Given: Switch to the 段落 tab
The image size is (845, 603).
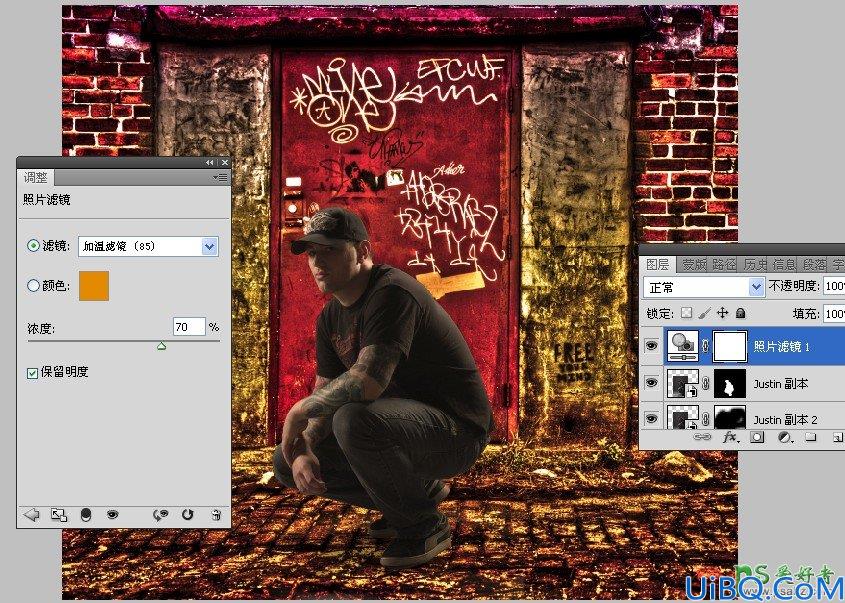Looking at the screenshot, I should click(815, 264).
